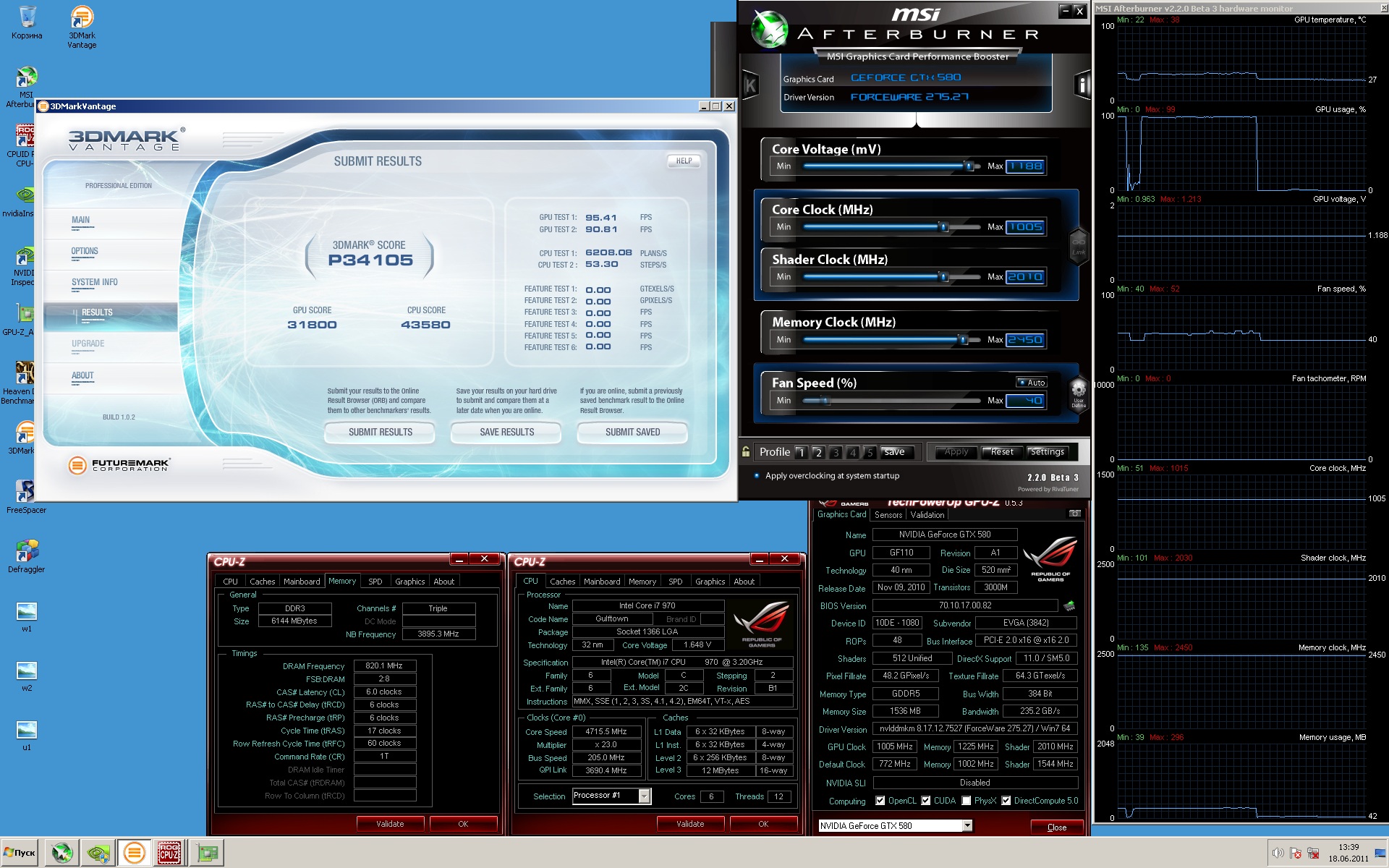Click the Close button in GPU-Z
This screenshot has height=868, width=1389.
[x=1056, y=827]
